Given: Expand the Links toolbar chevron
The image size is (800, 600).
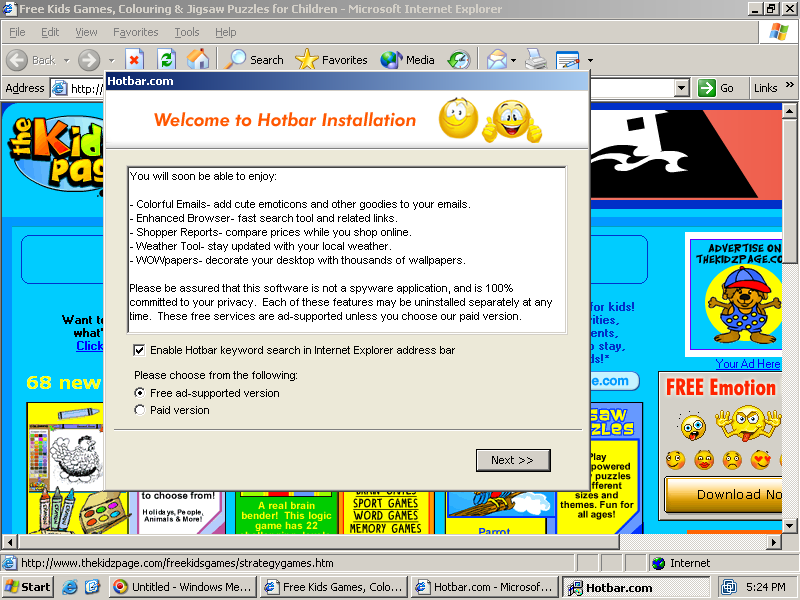Looking at the screenshot, I should [790, 84].
